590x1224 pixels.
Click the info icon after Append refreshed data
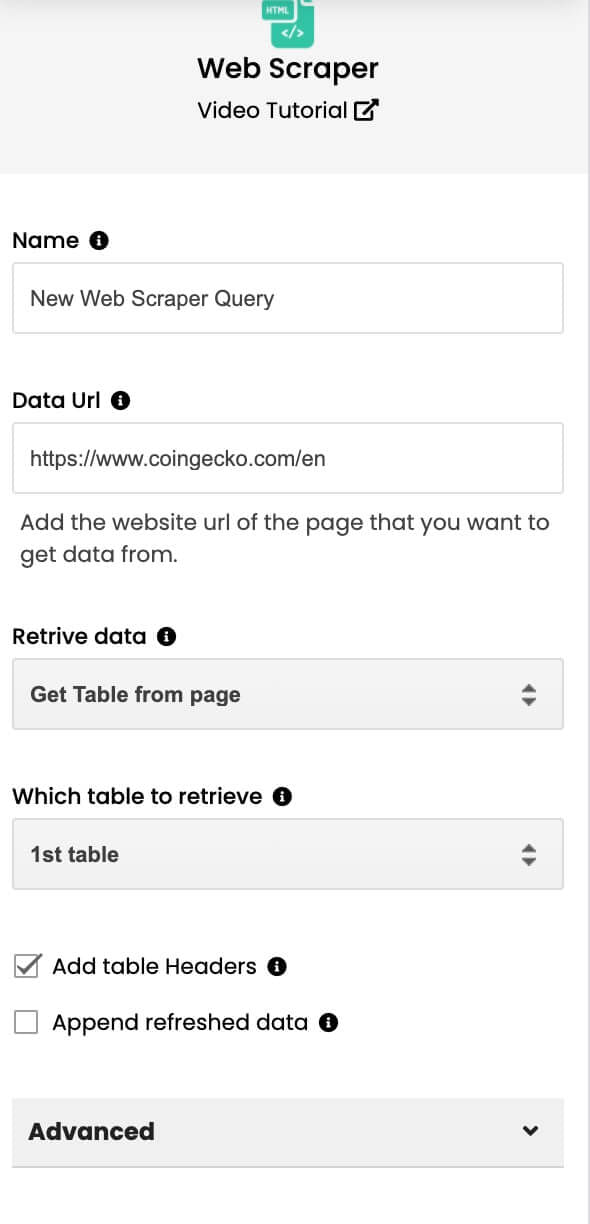(329, 1022)
